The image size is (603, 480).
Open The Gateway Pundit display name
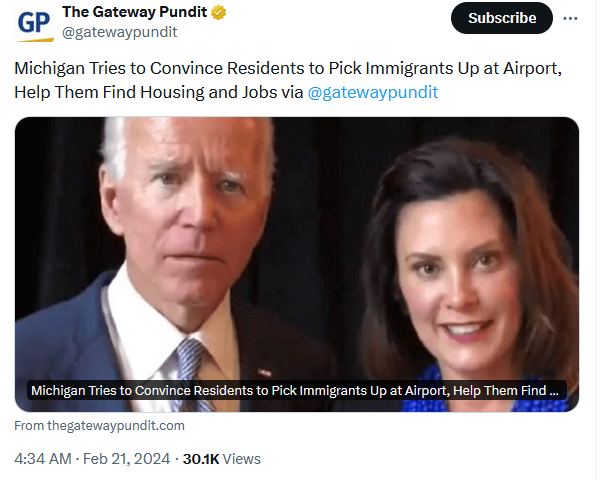[x=134, y=12]
